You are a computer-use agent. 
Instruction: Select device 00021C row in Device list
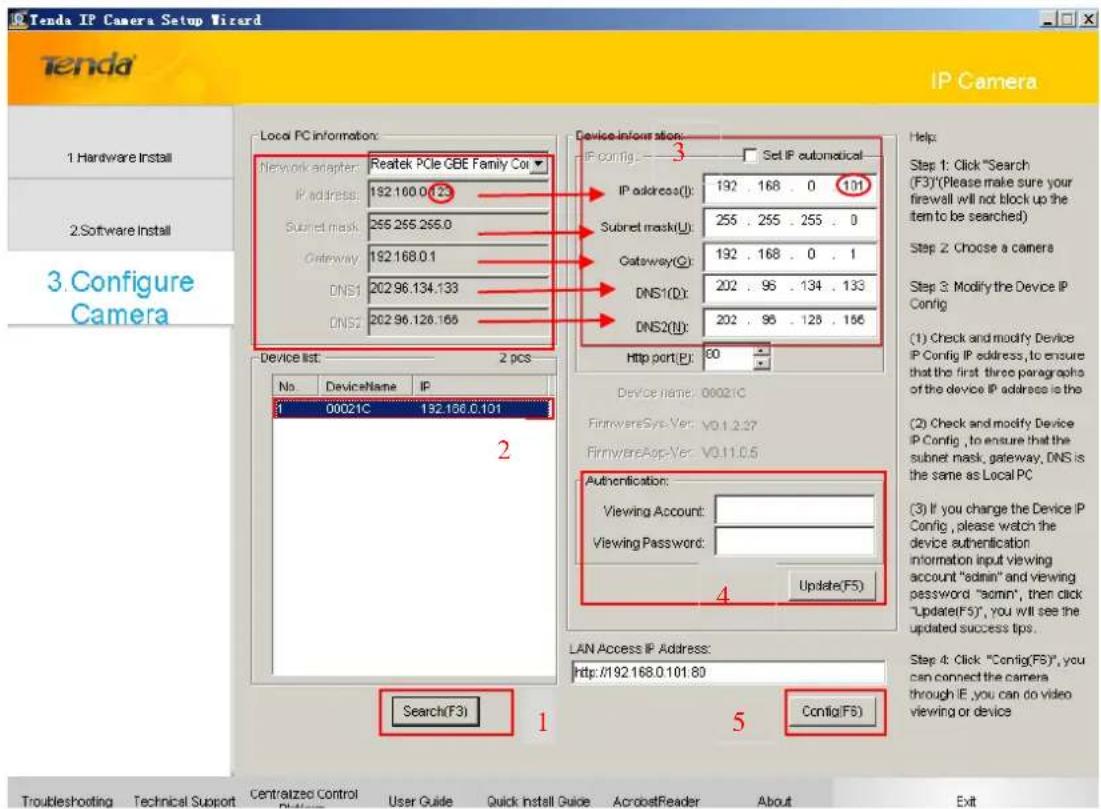[413, 409]
